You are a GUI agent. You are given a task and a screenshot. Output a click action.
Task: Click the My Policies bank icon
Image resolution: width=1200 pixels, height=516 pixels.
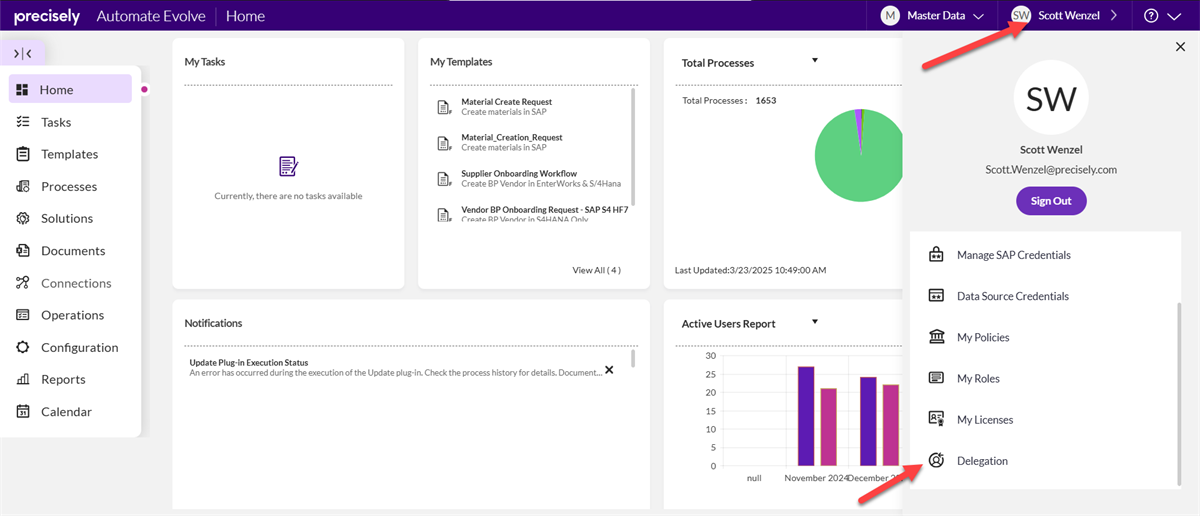936,337
